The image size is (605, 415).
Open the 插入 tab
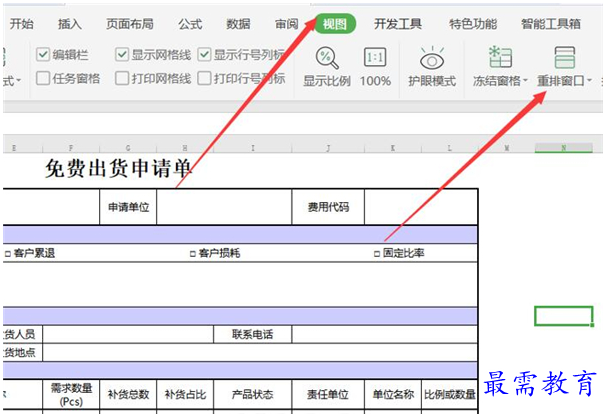tap(70, 24)
